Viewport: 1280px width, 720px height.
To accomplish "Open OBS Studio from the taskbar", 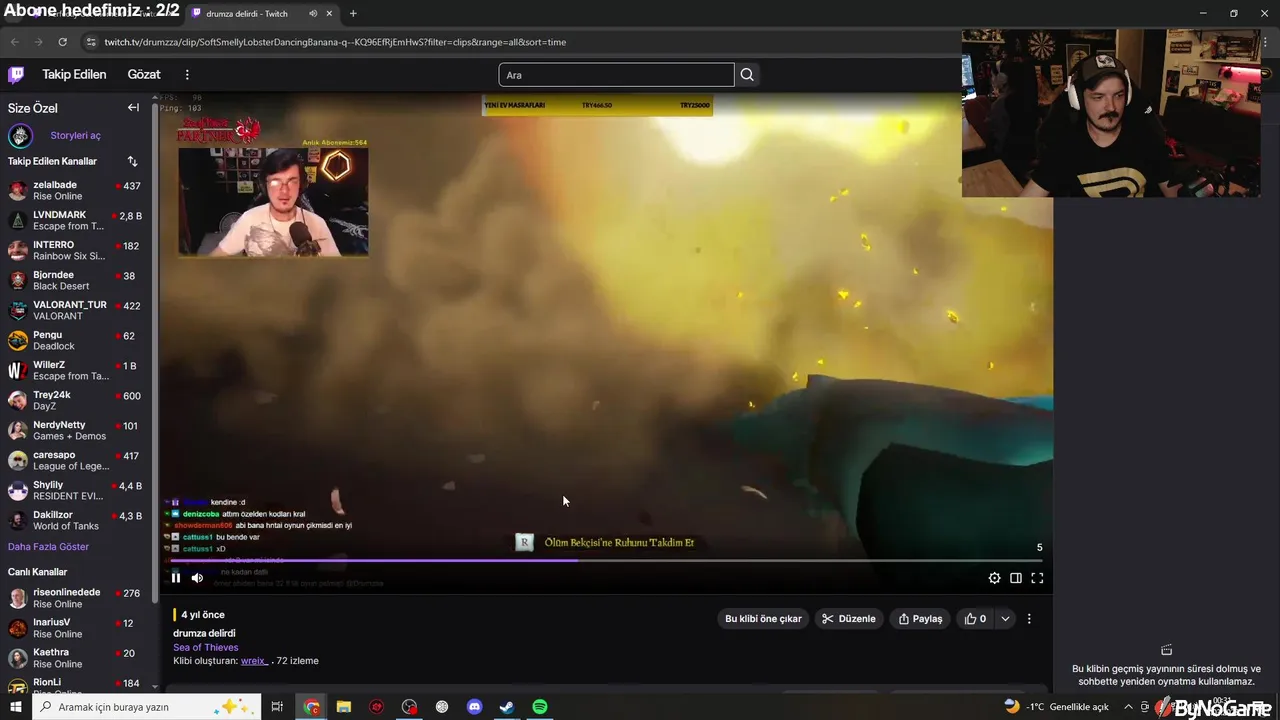I will click(x=442, y=707).
